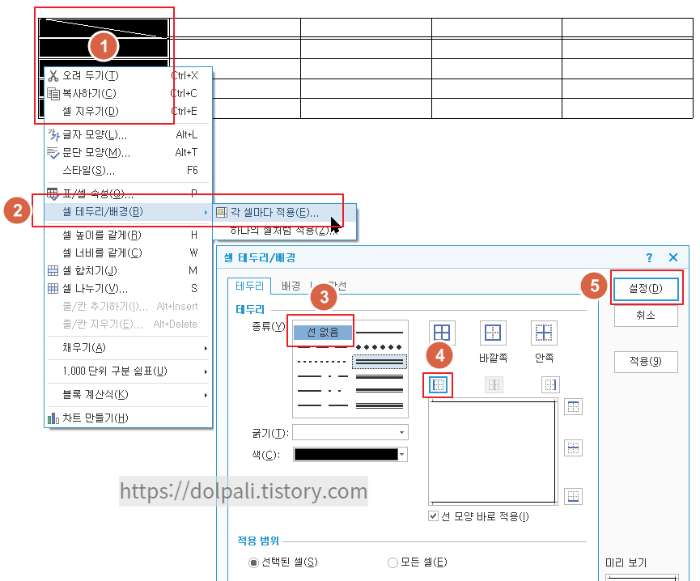Choose 복사하기(C) copy in context menu

coord(128,93)
